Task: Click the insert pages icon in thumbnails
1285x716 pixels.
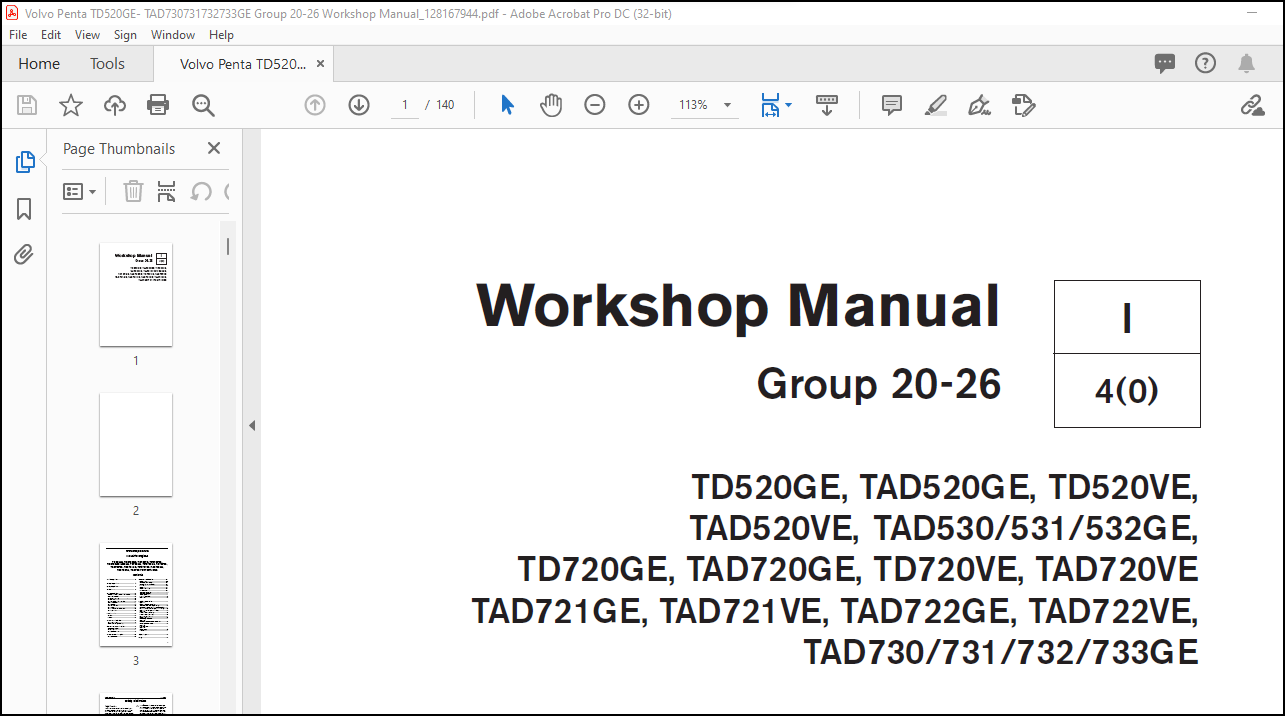Action: pyautogui.click(x=167, y=191)
